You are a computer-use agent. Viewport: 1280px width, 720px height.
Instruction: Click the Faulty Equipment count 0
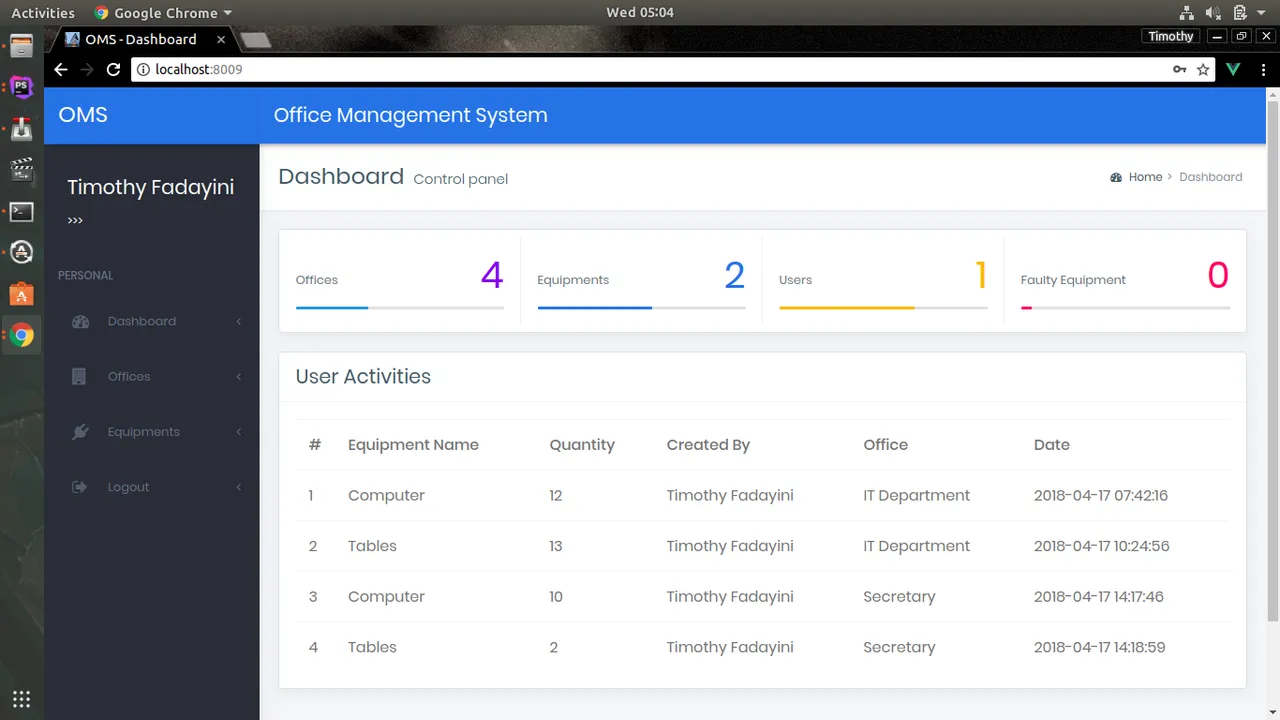click(x=1218, y=275)
